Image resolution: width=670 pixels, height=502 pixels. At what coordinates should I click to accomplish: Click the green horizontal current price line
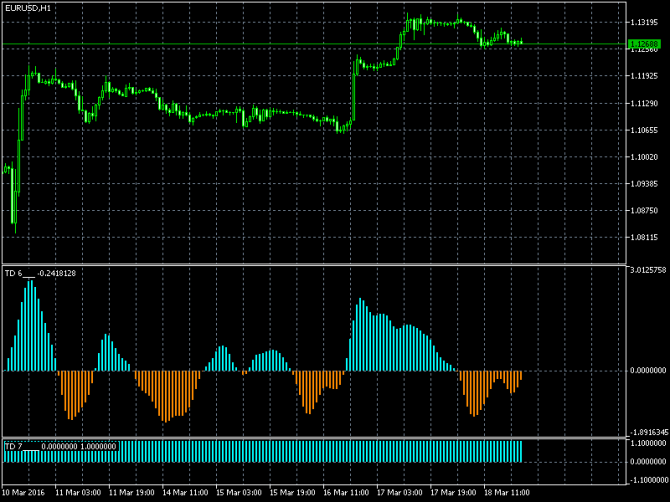(x=314, y=44)
